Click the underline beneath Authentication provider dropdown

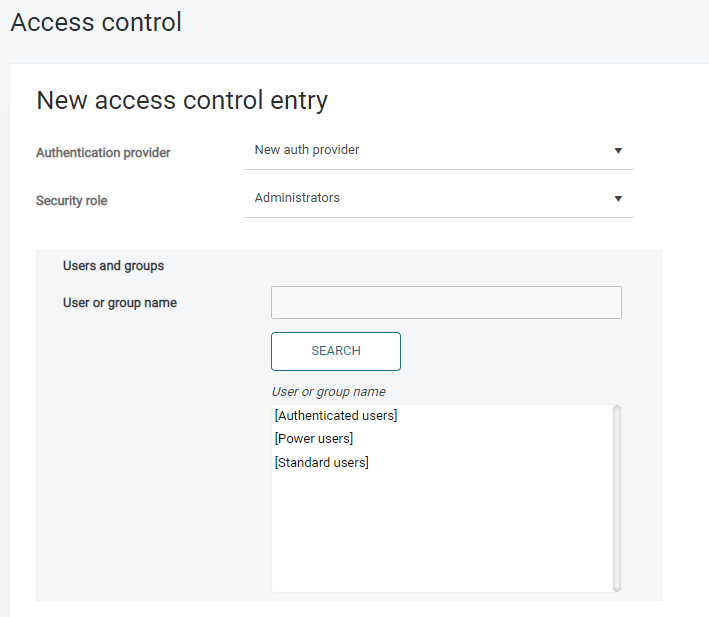(438, 169)
